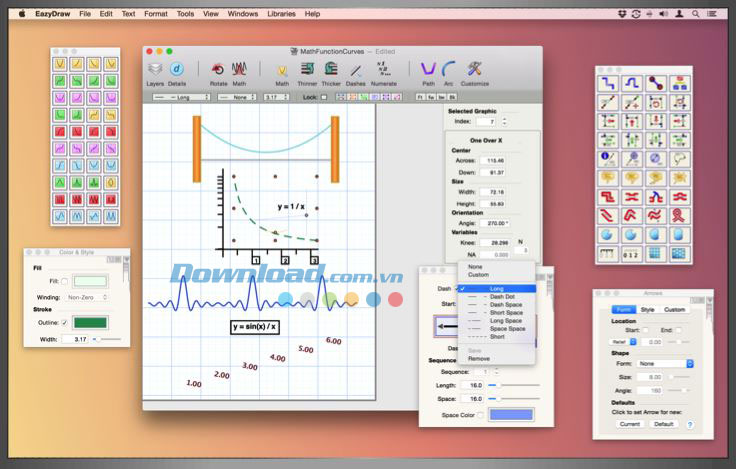Open the Libraries menu
This screenshot has height=469, width=736.
tap(281, 14)
